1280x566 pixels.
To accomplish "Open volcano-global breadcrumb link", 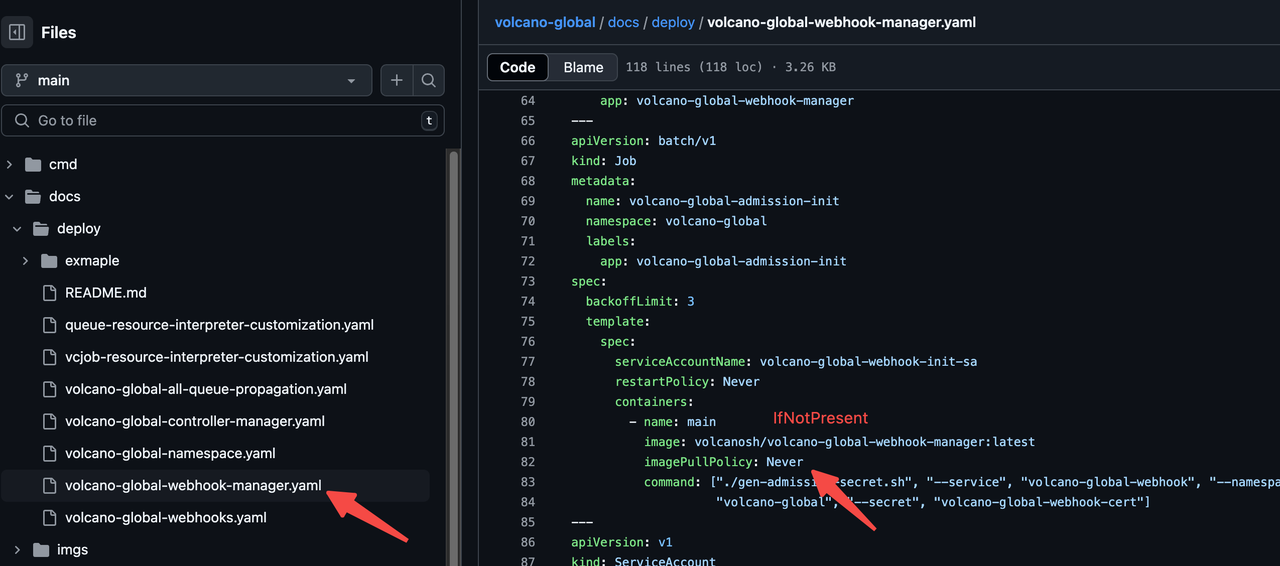I will coord(545,22).
